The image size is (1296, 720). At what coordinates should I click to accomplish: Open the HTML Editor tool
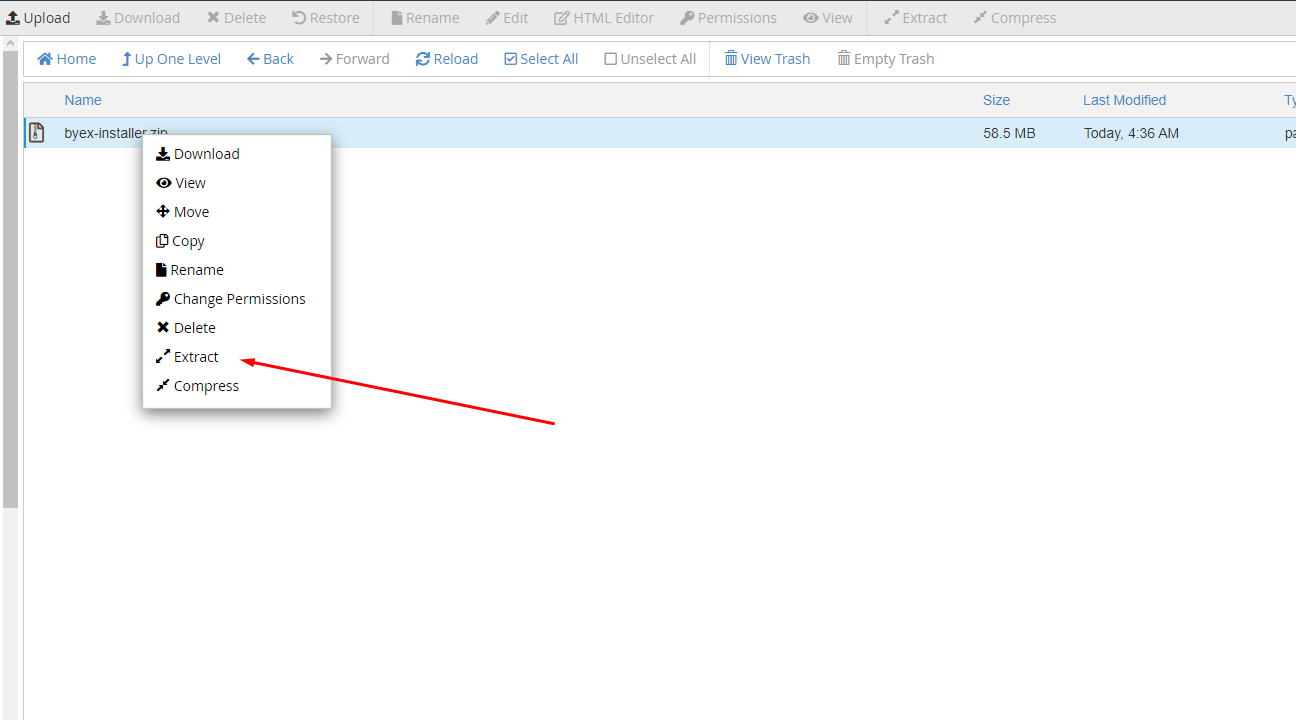click(x=604, y=18)
